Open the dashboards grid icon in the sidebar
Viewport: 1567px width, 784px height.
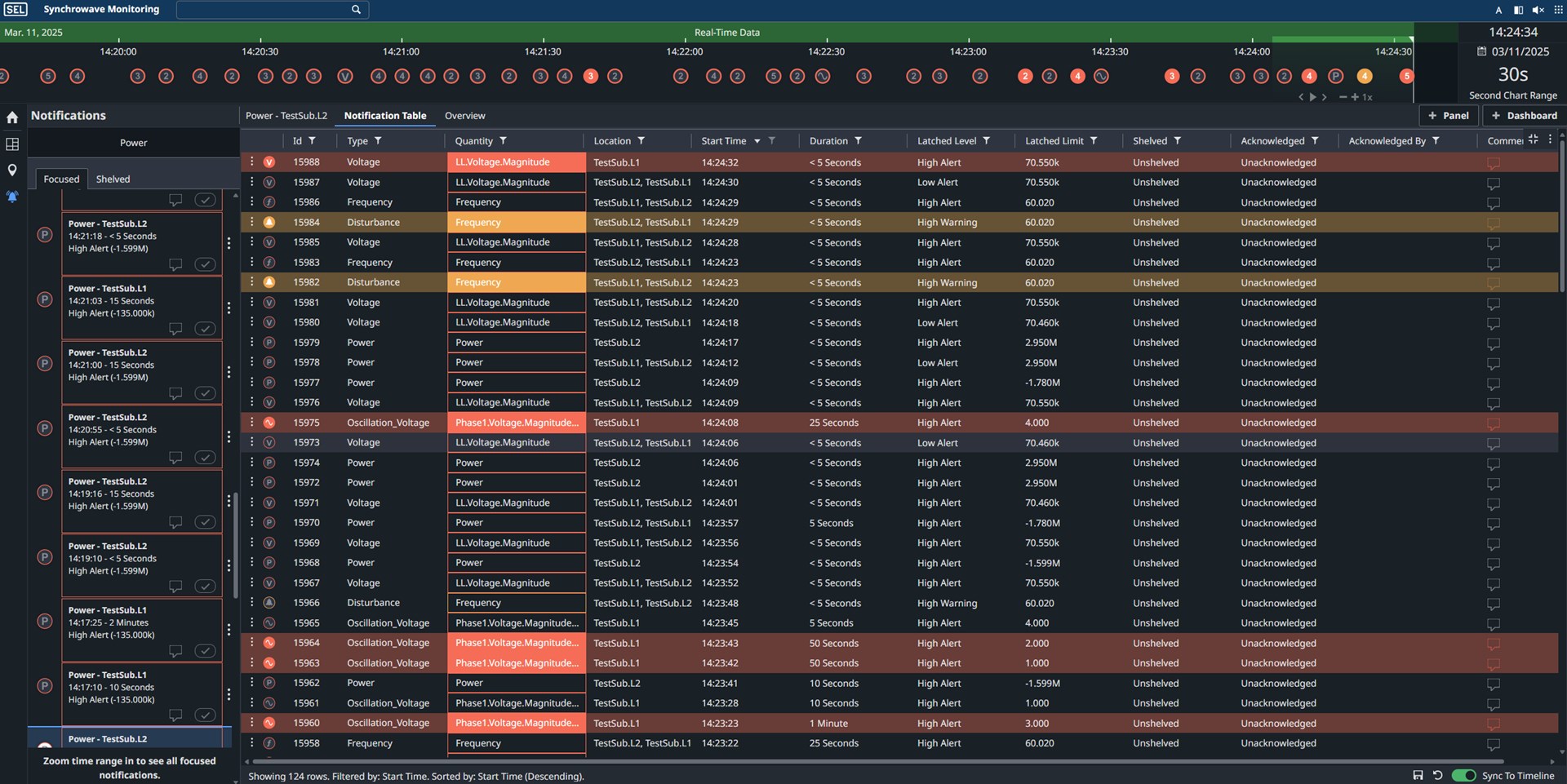click(12, 144)
